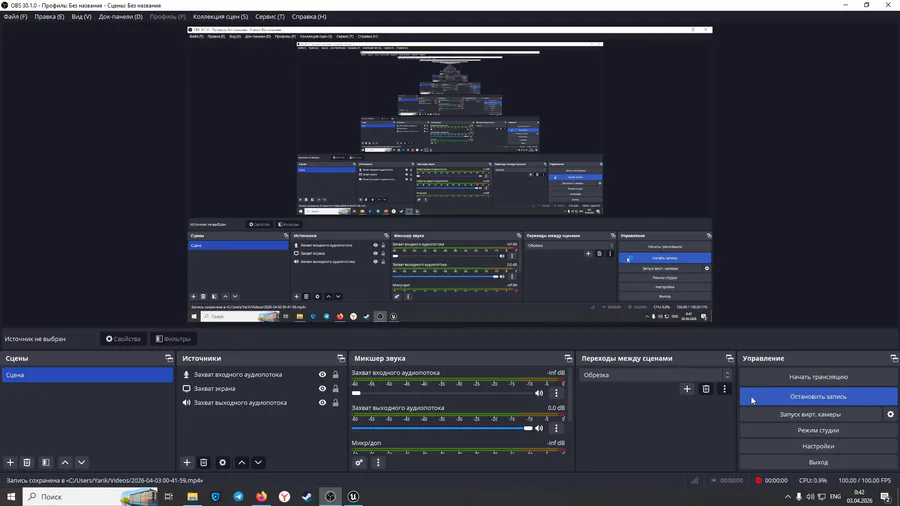The image size is (900, 506).
Task: Click the Windows search box Поиск
Action: (90, 497)
